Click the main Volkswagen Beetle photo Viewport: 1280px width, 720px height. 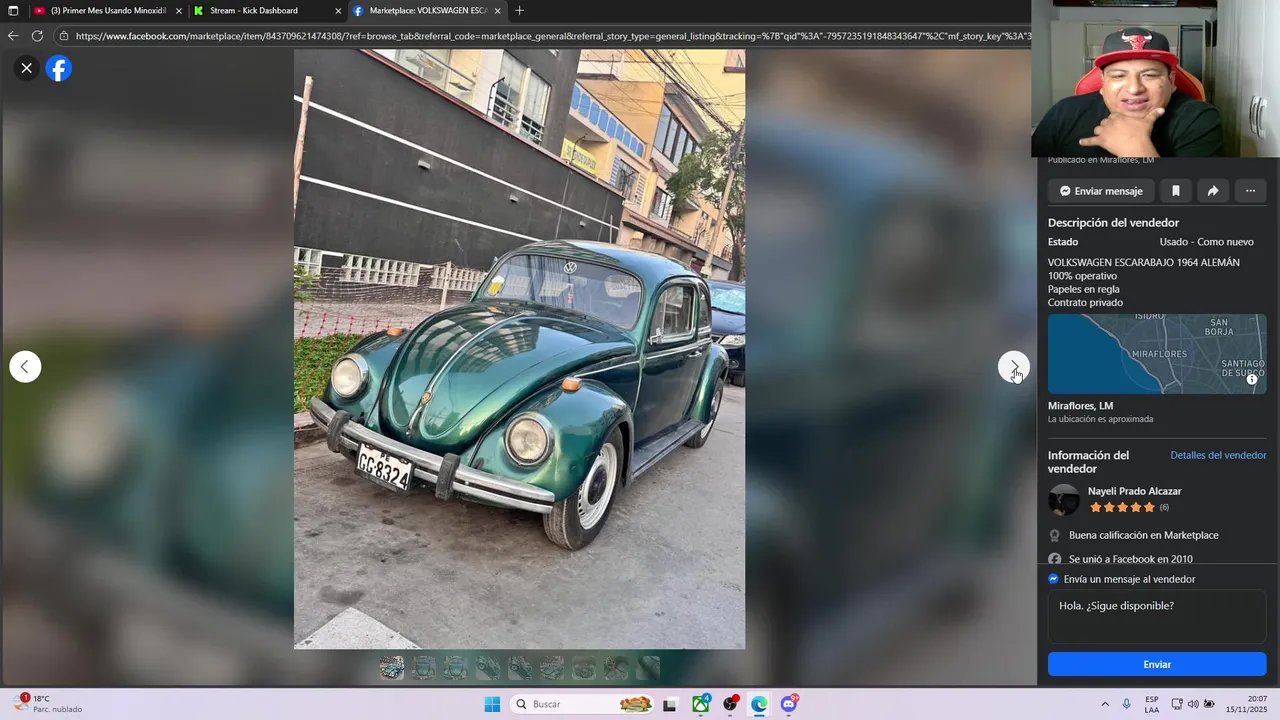point(519,349)
